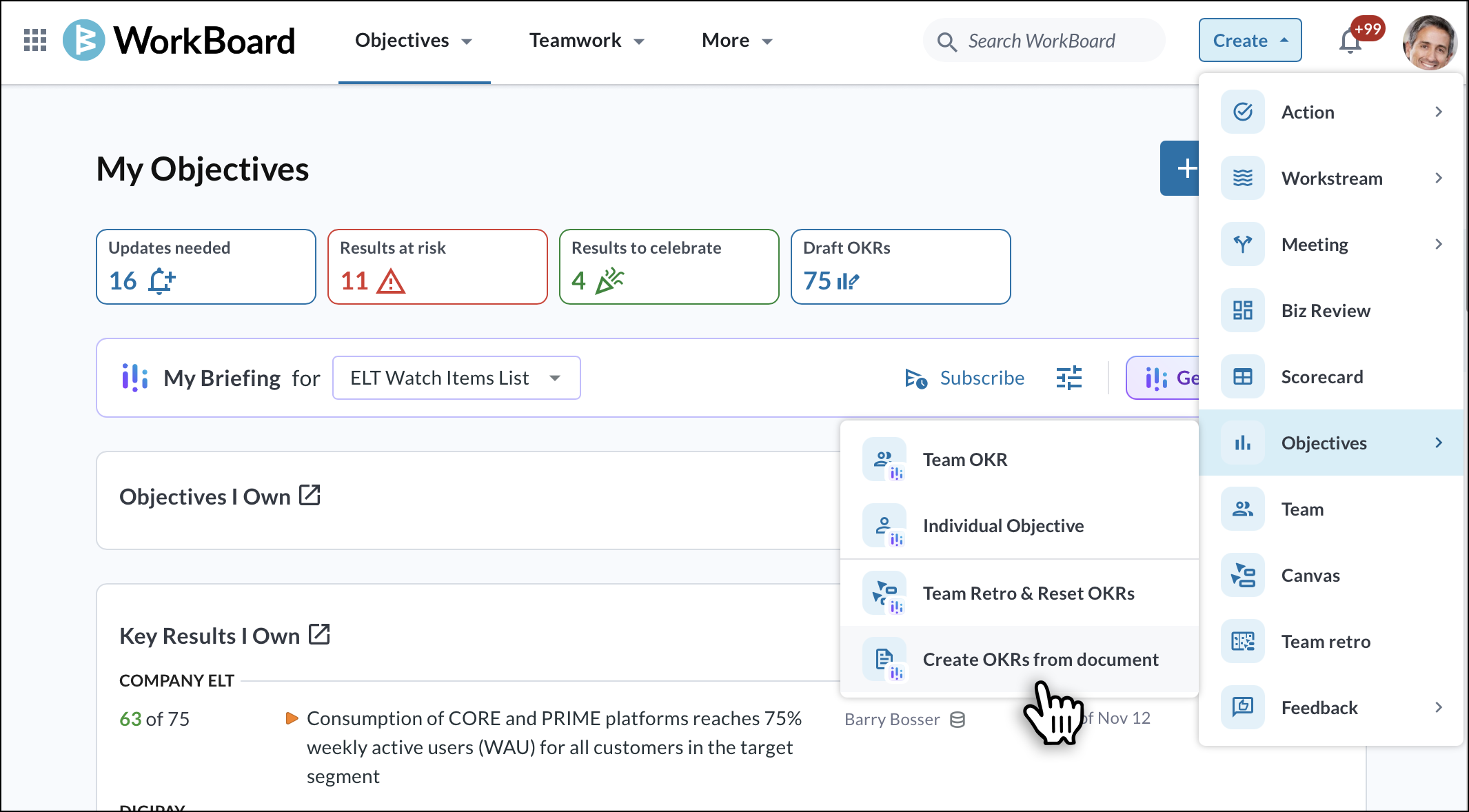Click the Key Results I Own heading
Screen dimensions: 1469x812
[210, 636]
